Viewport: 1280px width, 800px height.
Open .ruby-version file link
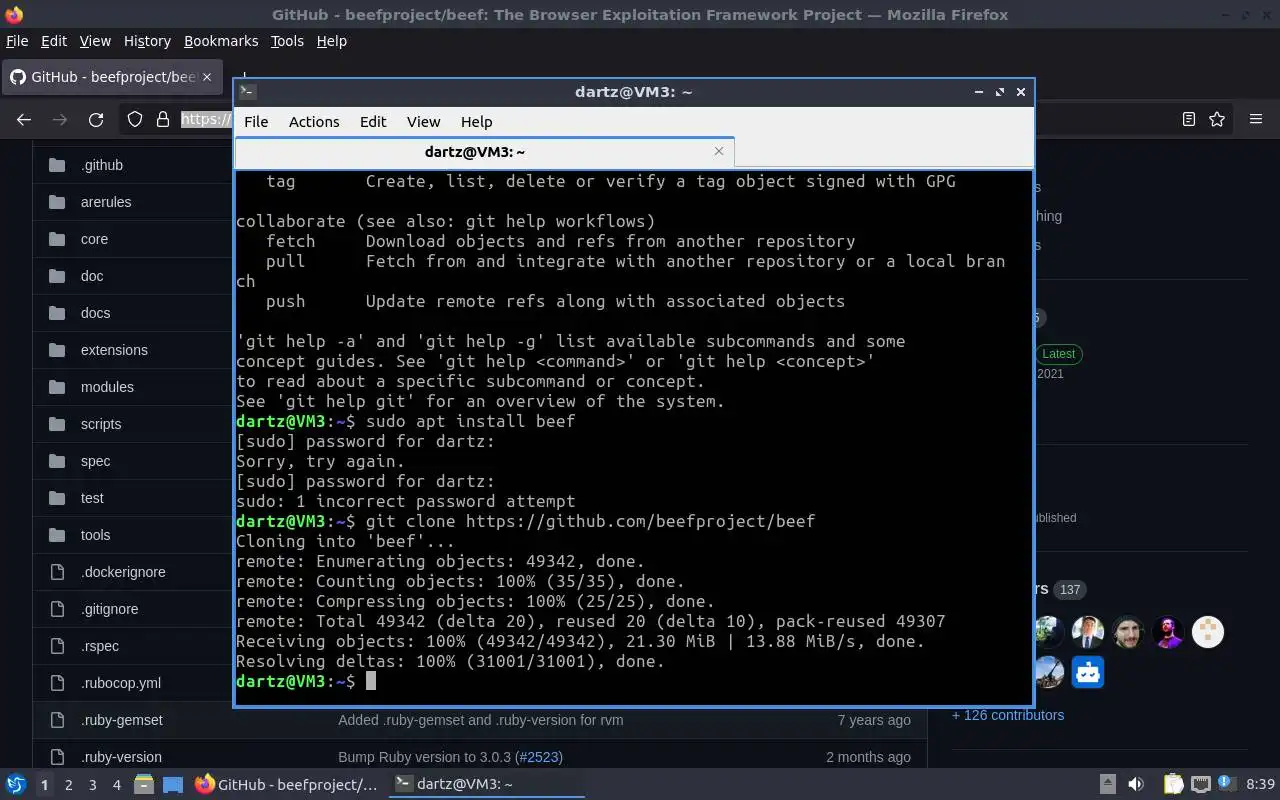pyautogui.click(x=121, y=757)
